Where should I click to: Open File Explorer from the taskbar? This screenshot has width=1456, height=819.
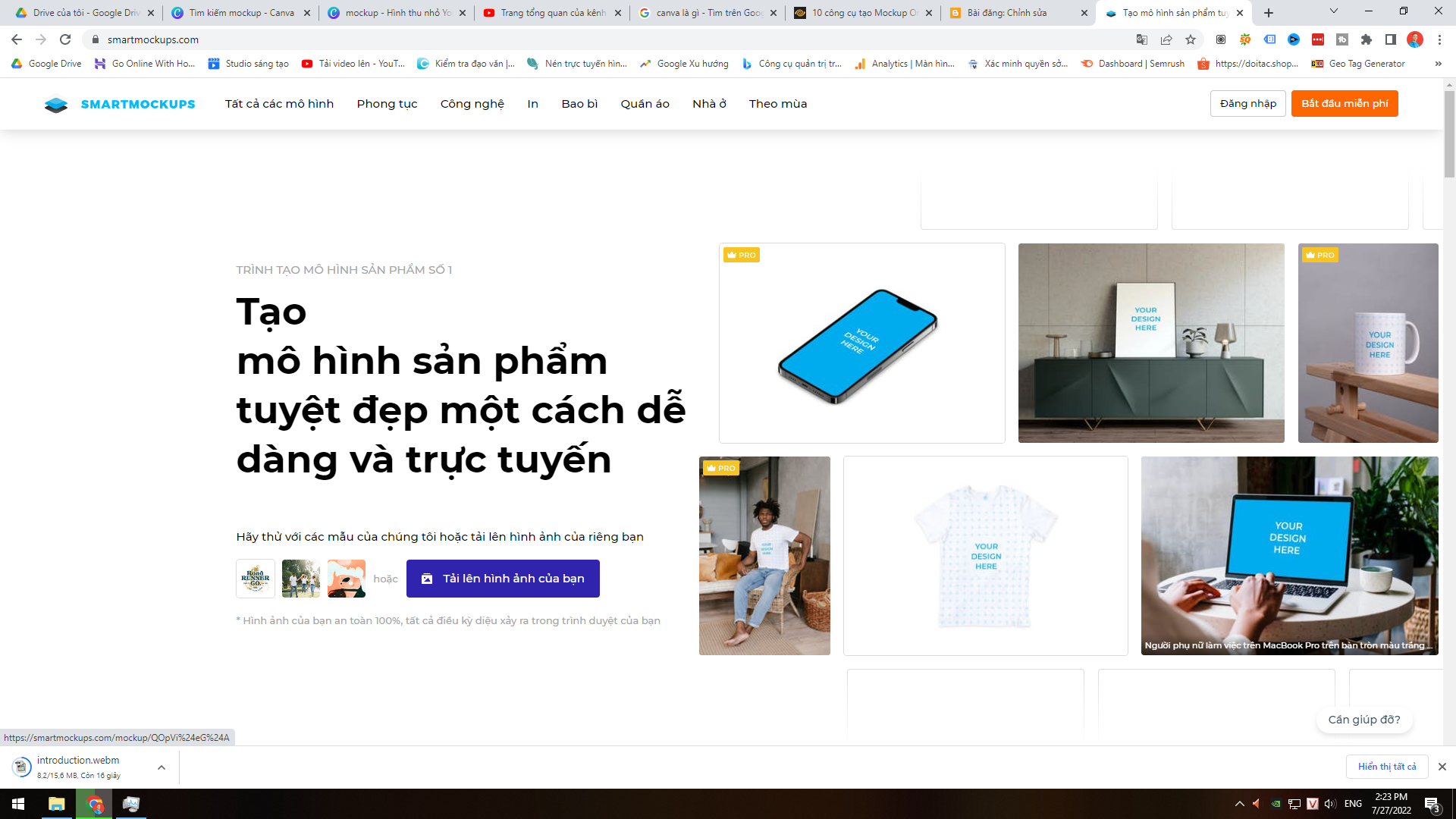56,804
